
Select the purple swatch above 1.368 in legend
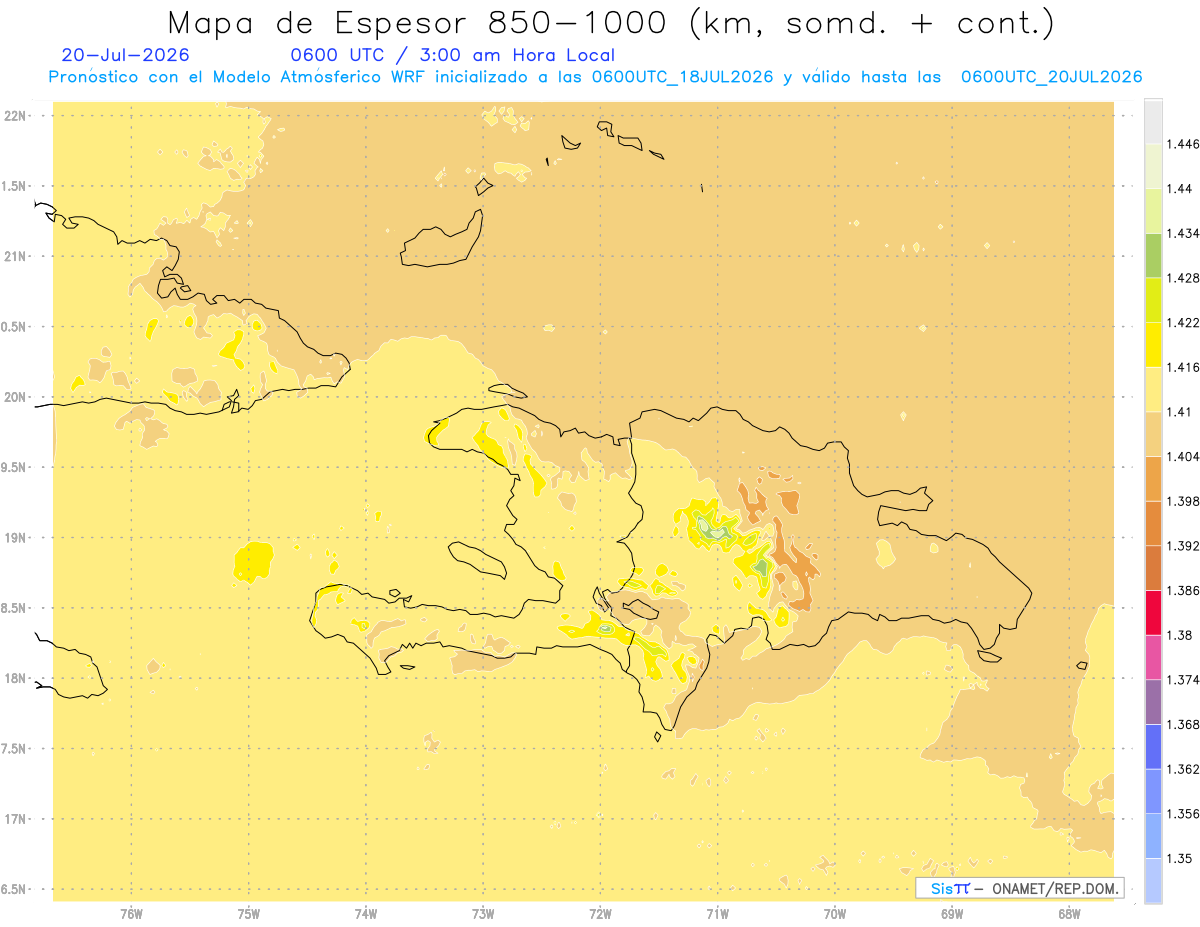coord(1153,702)
